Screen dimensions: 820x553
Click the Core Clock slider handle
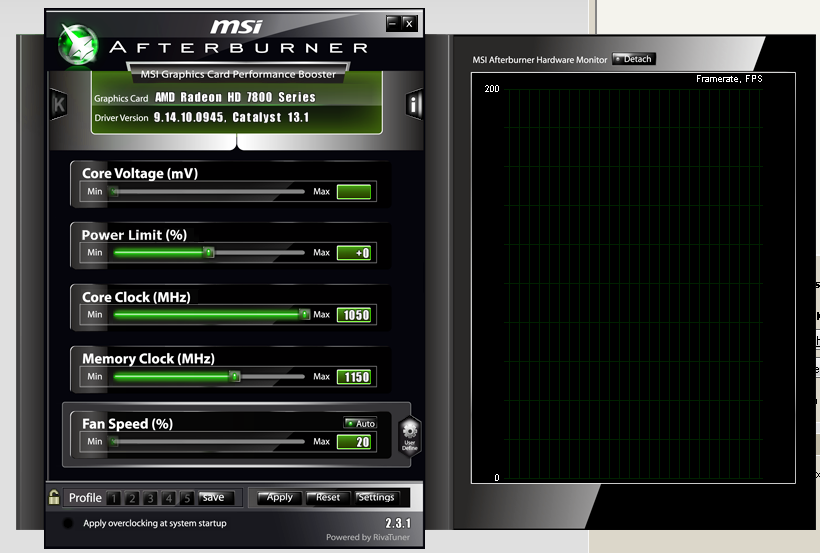304,314
